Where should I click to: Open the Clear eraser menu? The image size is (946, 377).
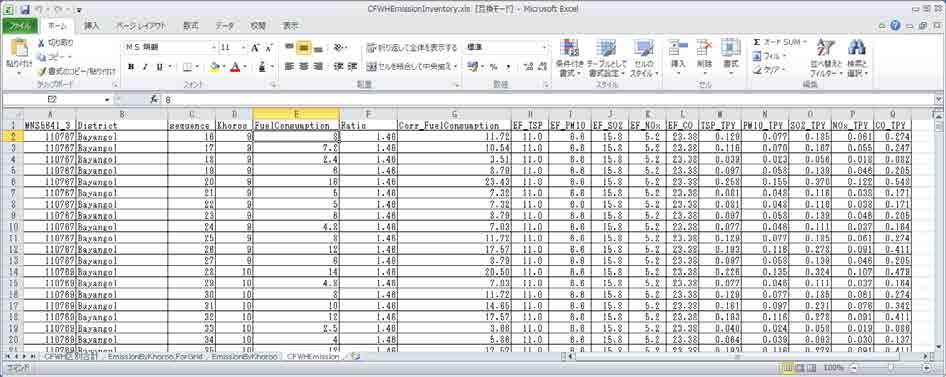point(768,70)
